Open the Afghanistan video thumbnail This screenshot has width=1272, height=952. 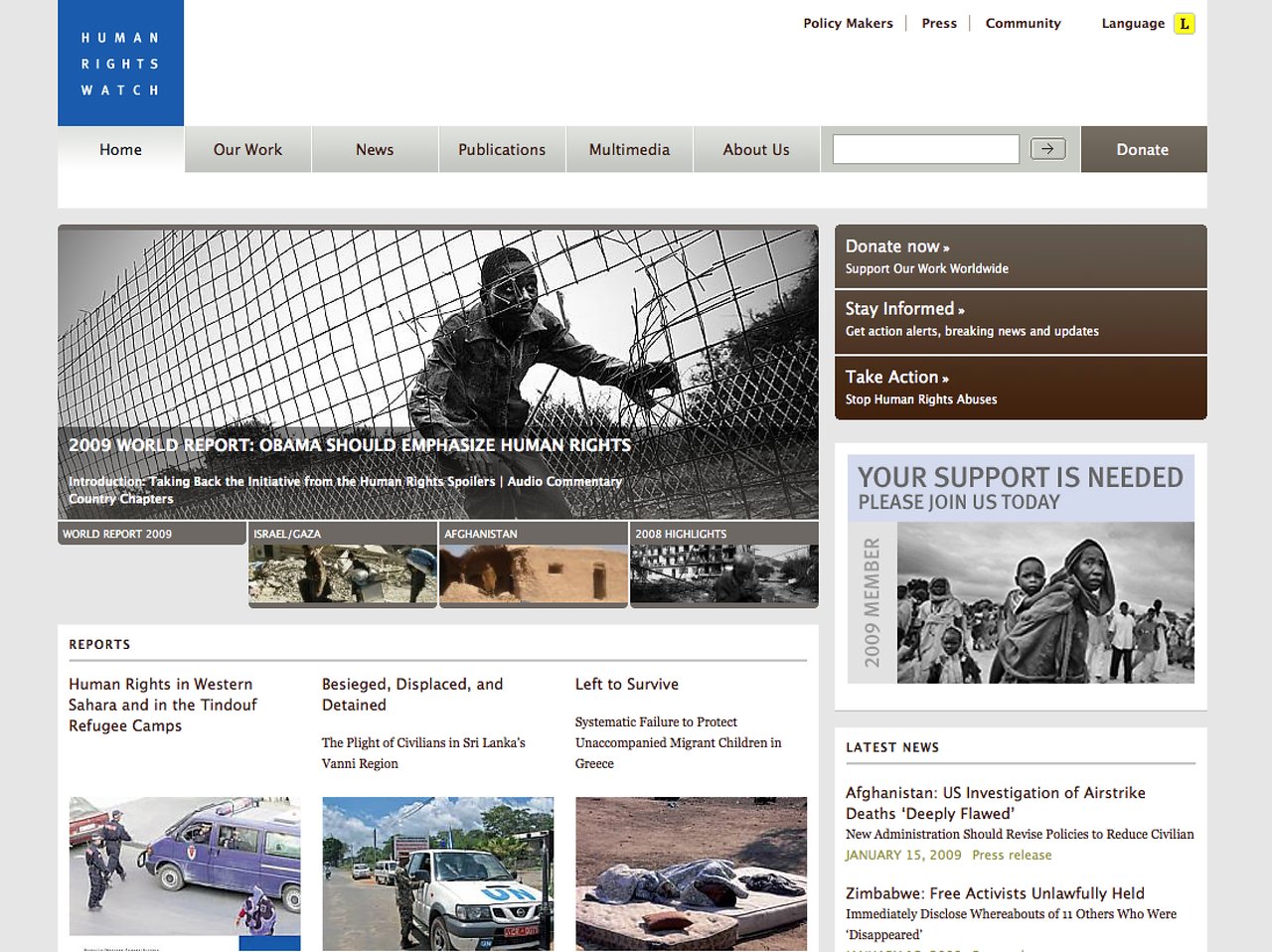[x=533, y=566]
